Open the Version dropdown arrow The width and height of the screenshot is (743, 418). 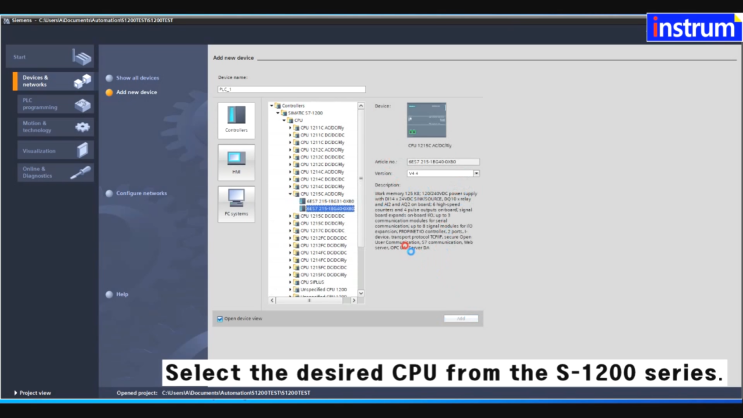coord(476,173)
